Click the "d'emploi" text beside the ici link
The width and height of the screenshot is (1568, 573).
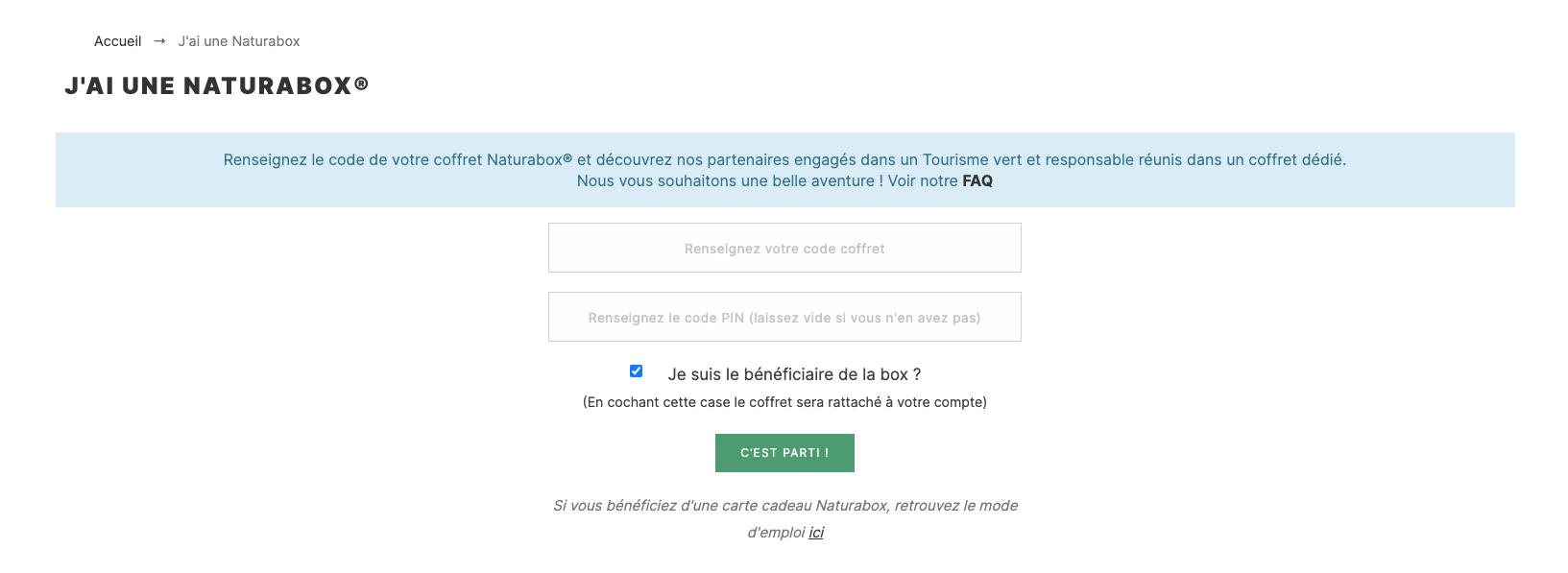pos(776,533)
